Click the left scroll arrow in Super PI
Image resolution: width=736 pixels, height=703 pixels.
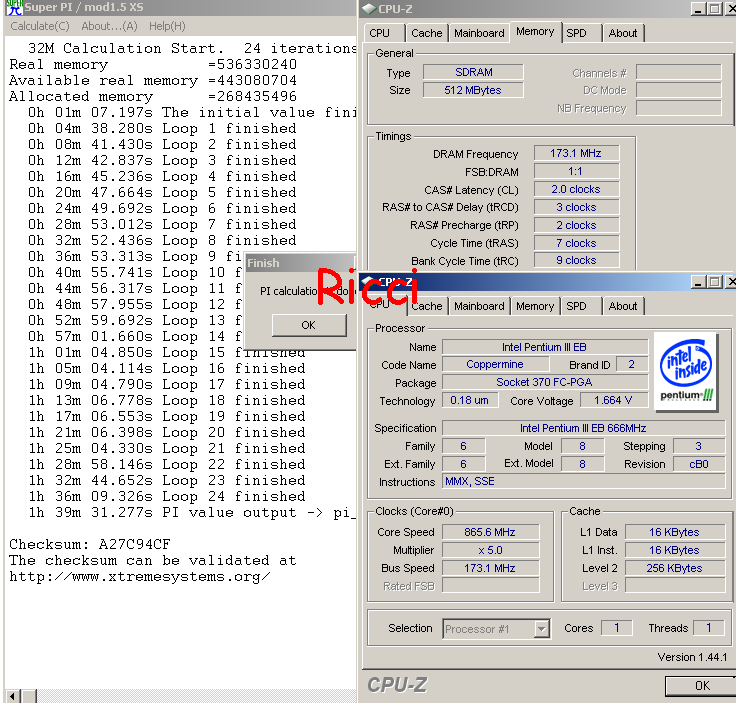tap(13, 696)
